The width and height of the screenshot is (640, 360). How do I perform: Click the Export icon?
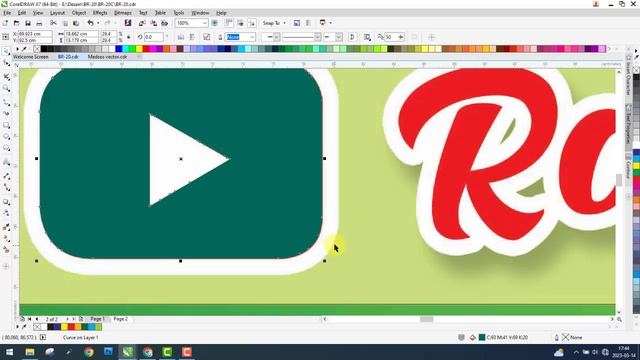point(153,23)
